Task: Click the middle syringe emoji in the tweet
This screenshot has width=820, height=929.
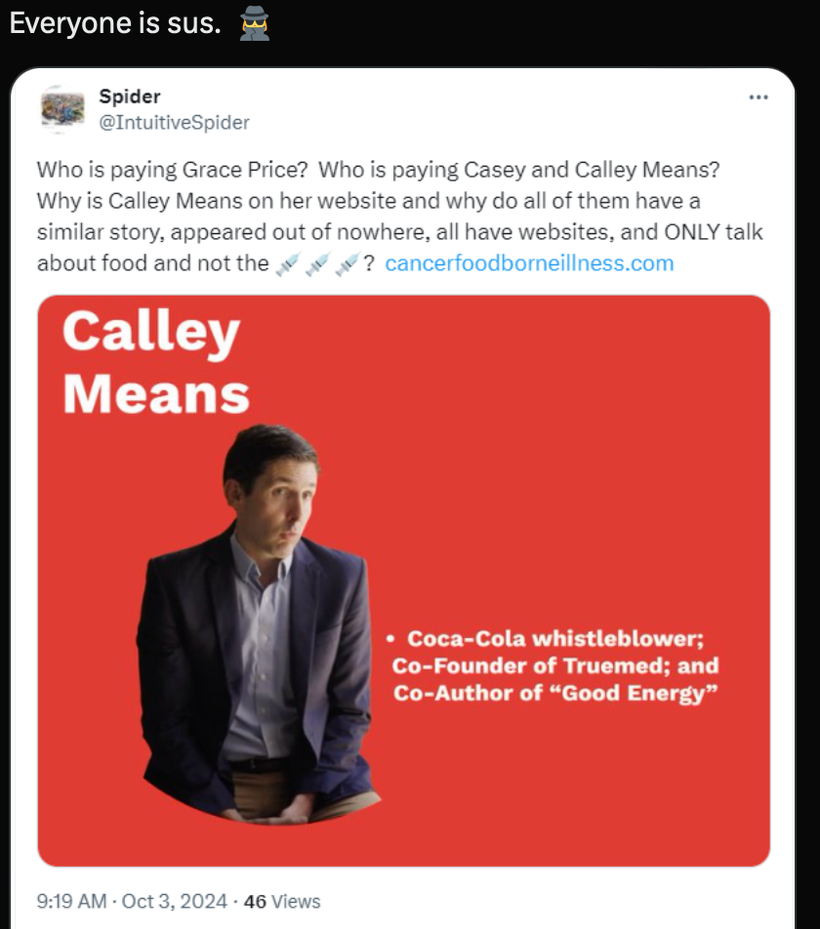Action: [x=316, y=264]
